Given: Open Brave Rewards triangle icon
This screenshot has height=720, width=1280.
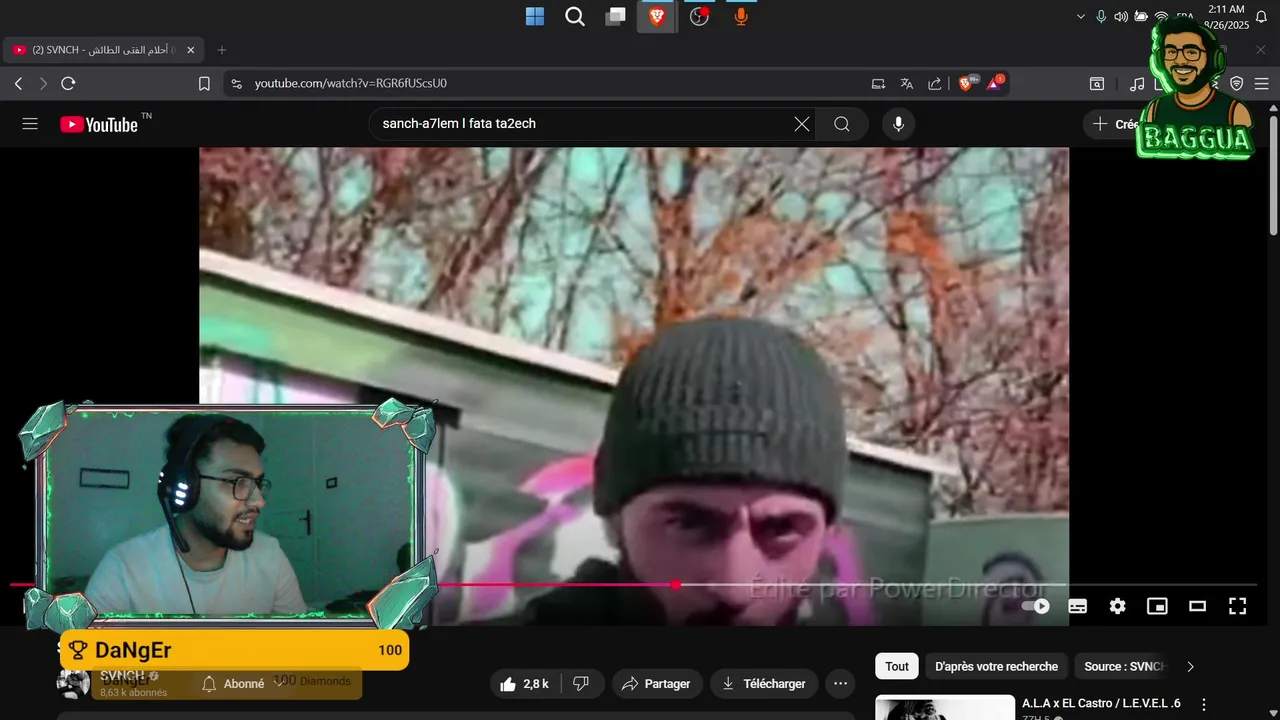Looking at the screenshot, I should [995, 84].
